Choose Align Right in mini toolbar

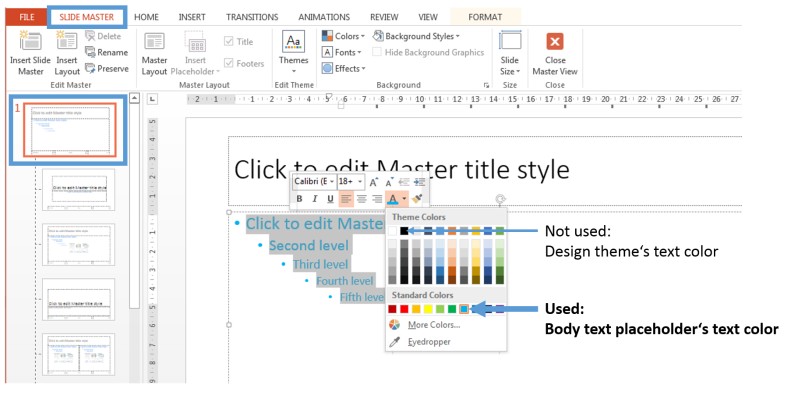pos(377,199)
